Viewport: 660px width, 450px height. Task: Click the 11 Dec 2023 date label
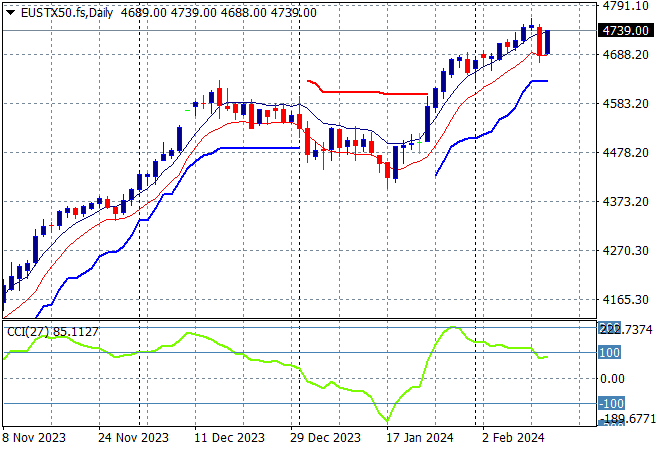pos(230,437)
